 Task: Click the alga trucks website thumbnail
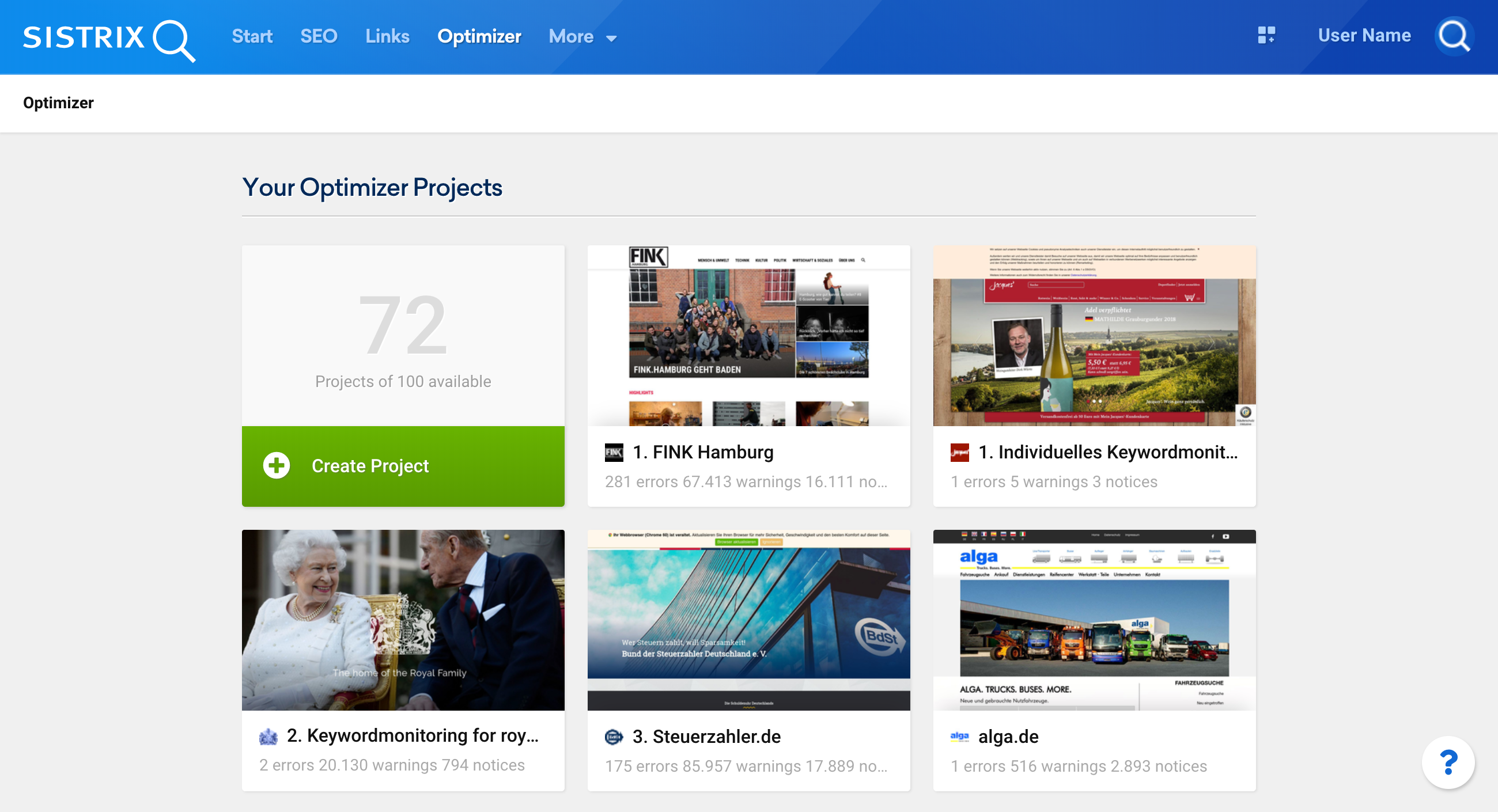click(1095, 620)
